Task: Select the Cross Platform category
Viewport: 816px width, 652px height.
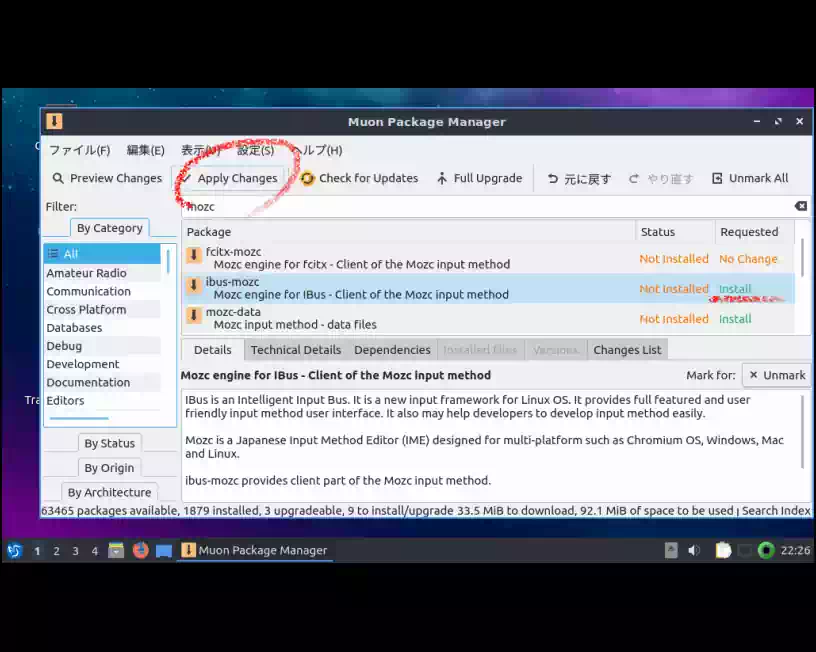Action: click(103, 310)
